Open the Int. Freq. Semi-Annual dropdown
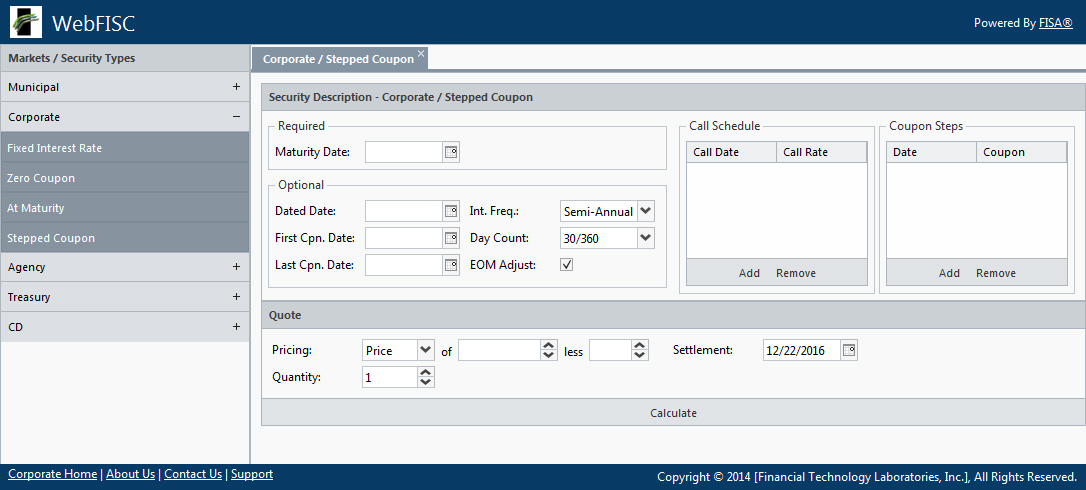This screenshot has height=490, width=1086. [645, 211]
